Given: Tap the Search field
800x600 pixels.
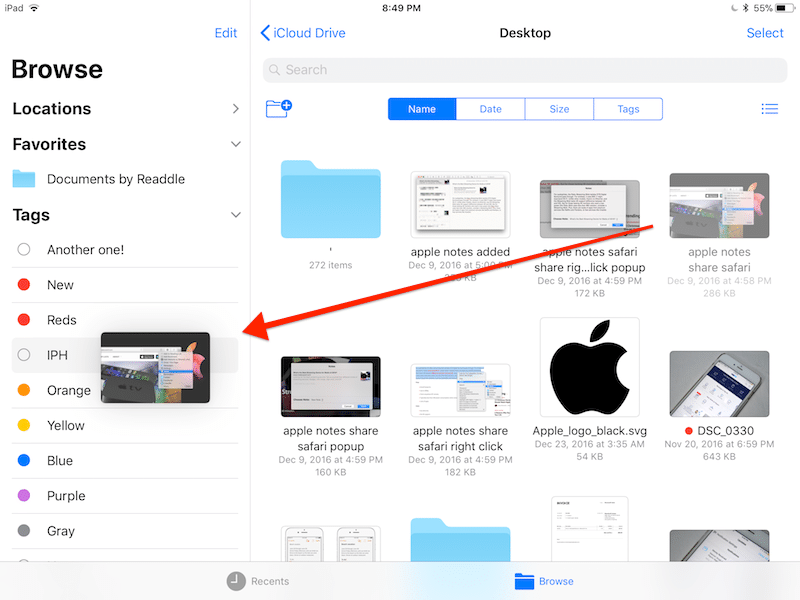Looking at the screenshot, I should point(525,70).
